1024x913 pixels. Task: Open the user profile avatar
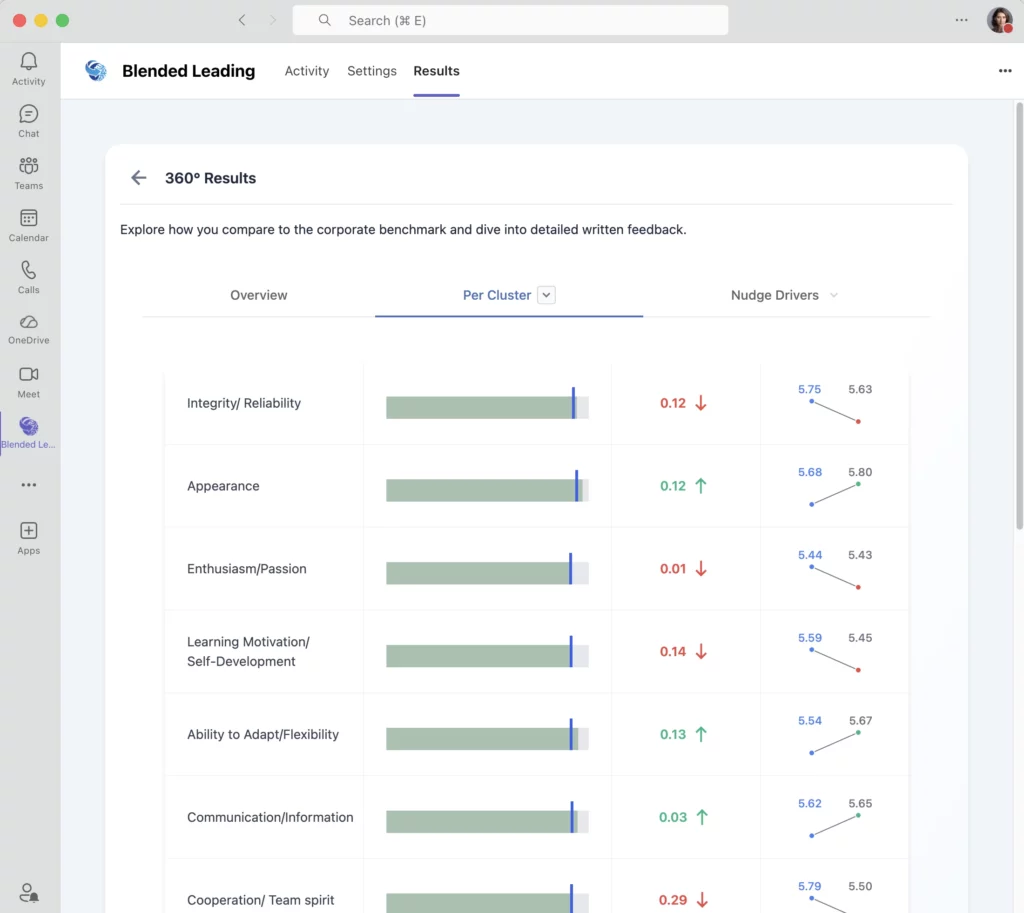[999, 20]
